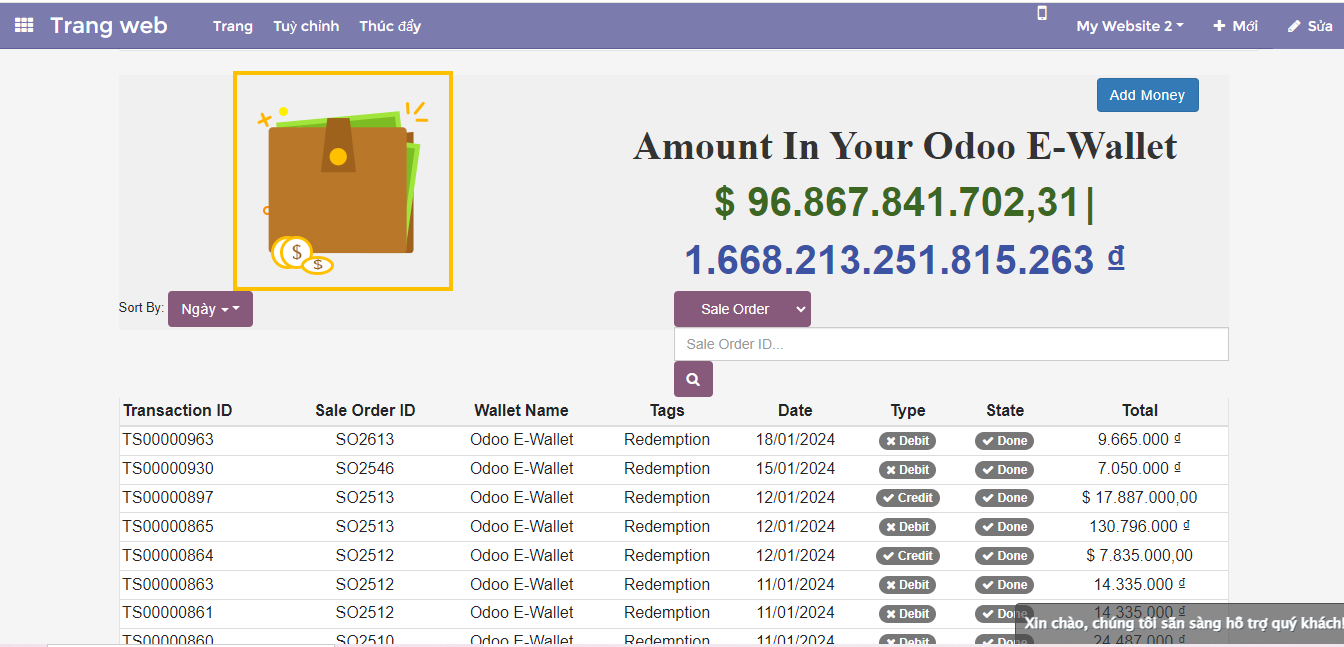Open the Sale Order filter dropdown

coord(742,309)
